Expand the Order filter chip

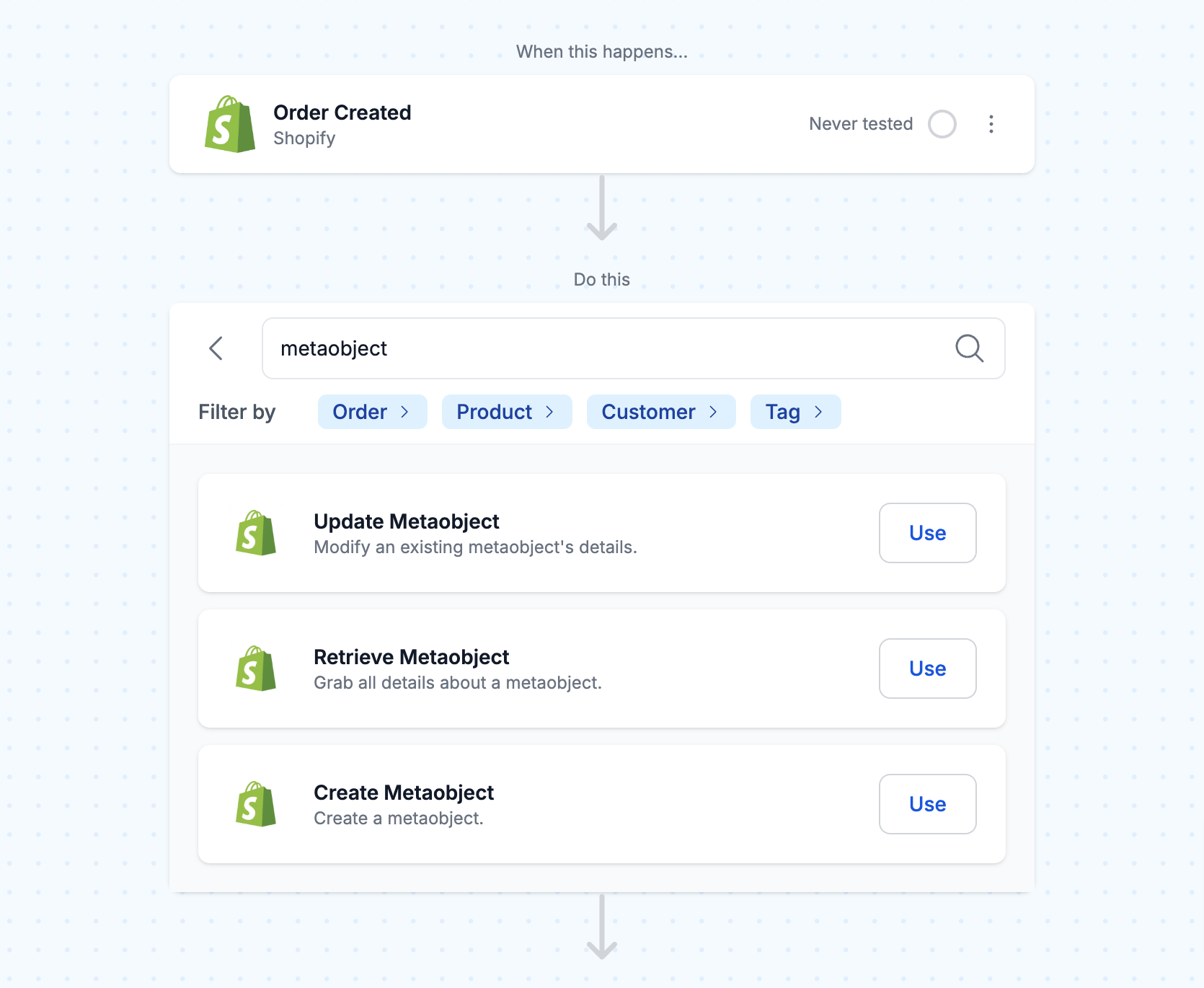[373, 412]
